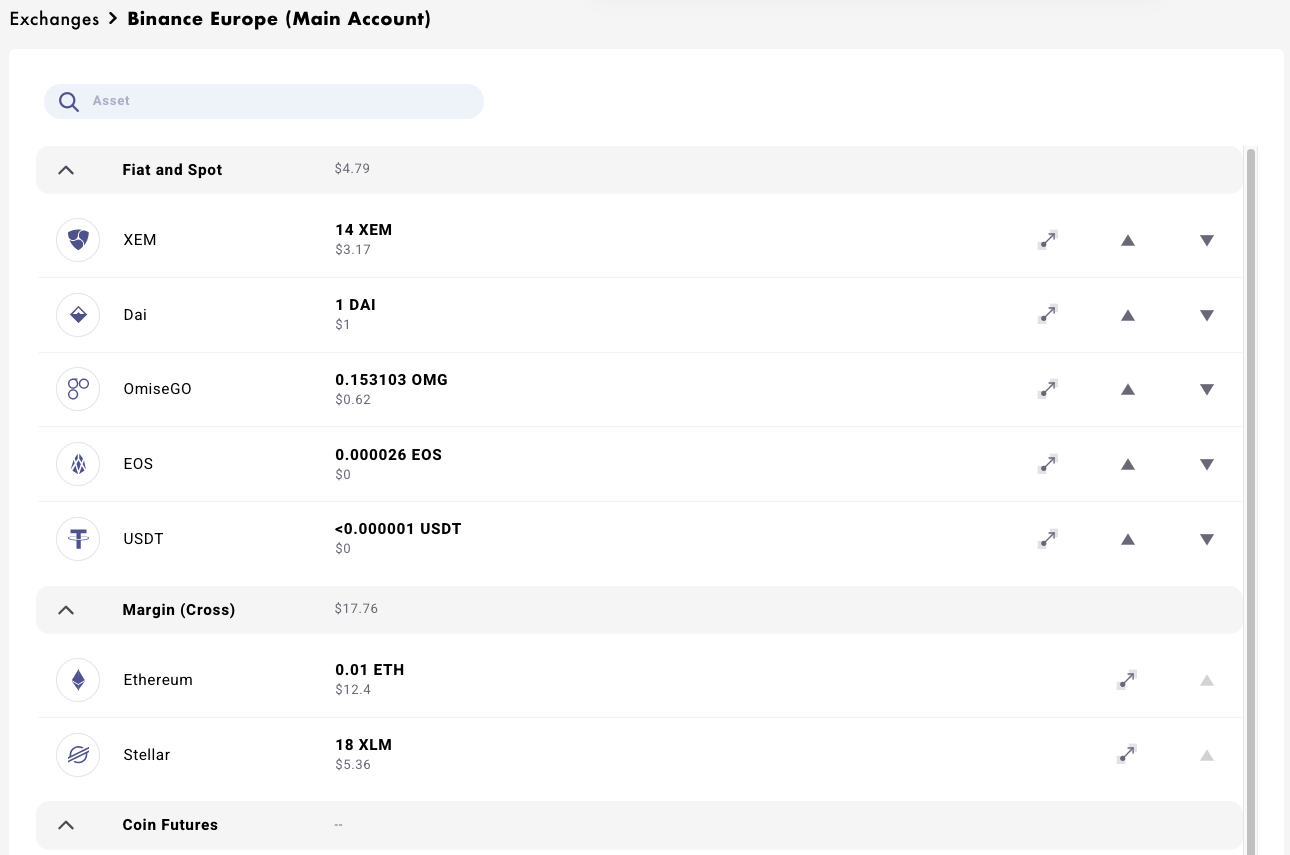Image resolution: width=1290 pixels, height=855 pixels.
Task: Select the Stellar asset name
Action: coord(147,755)
